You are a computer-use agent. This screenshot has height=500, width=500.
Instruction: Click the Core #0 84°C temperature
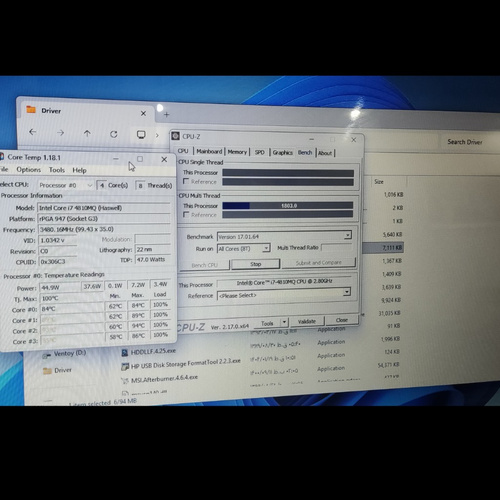pos(72,309)
